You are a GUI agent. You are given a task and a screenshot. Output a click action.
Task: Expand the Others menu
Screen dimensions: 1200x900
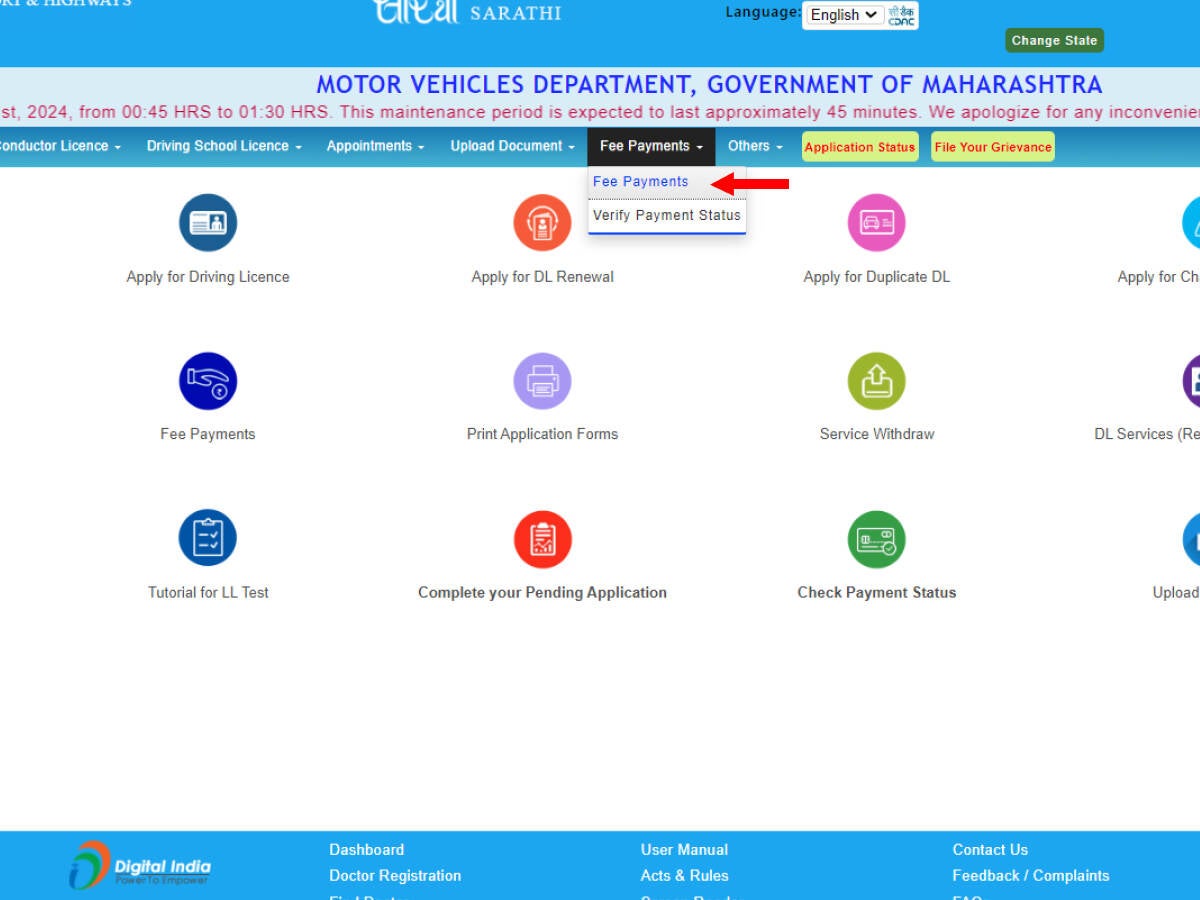click(755, 146)
